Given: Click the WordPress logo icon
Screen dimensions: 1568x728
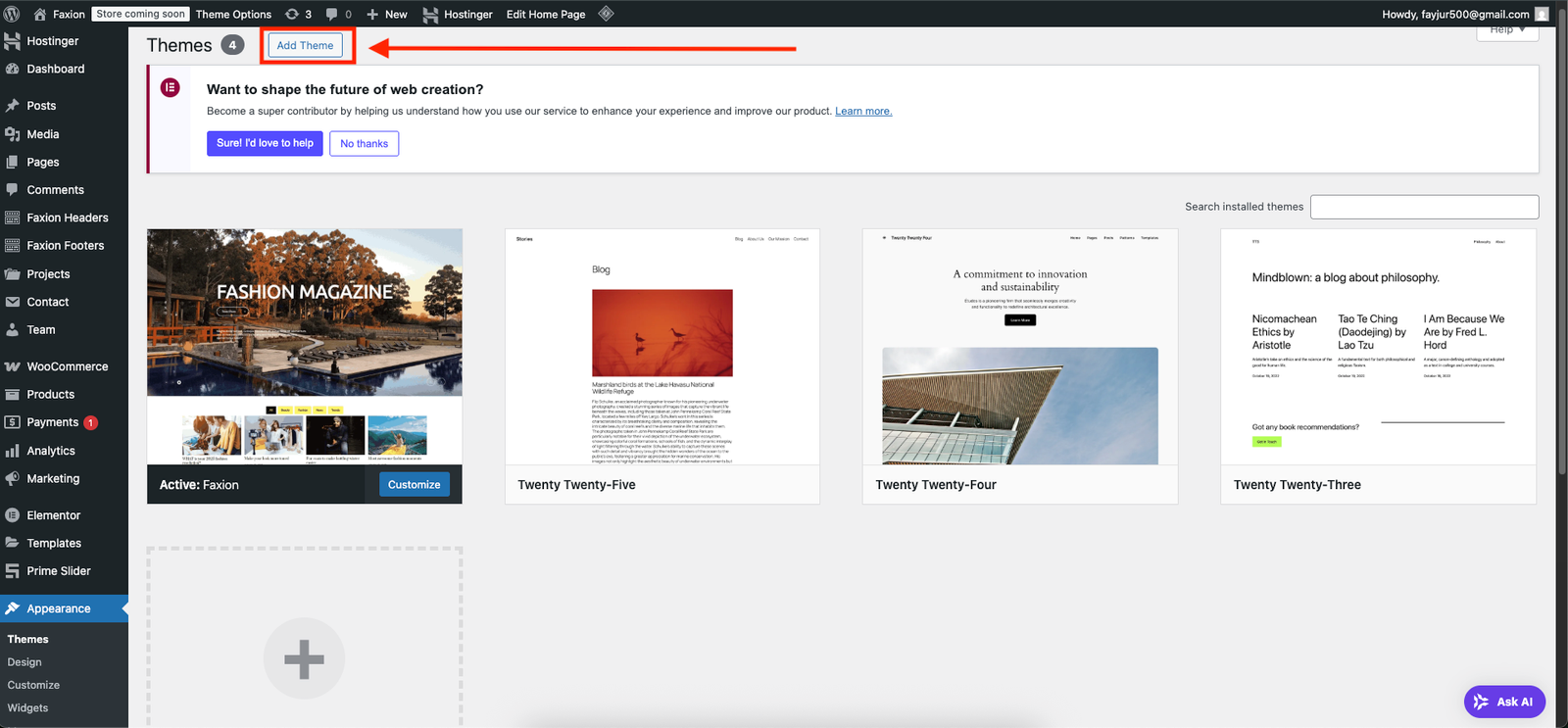Looking at the screenshot, I should pos(12,14).
